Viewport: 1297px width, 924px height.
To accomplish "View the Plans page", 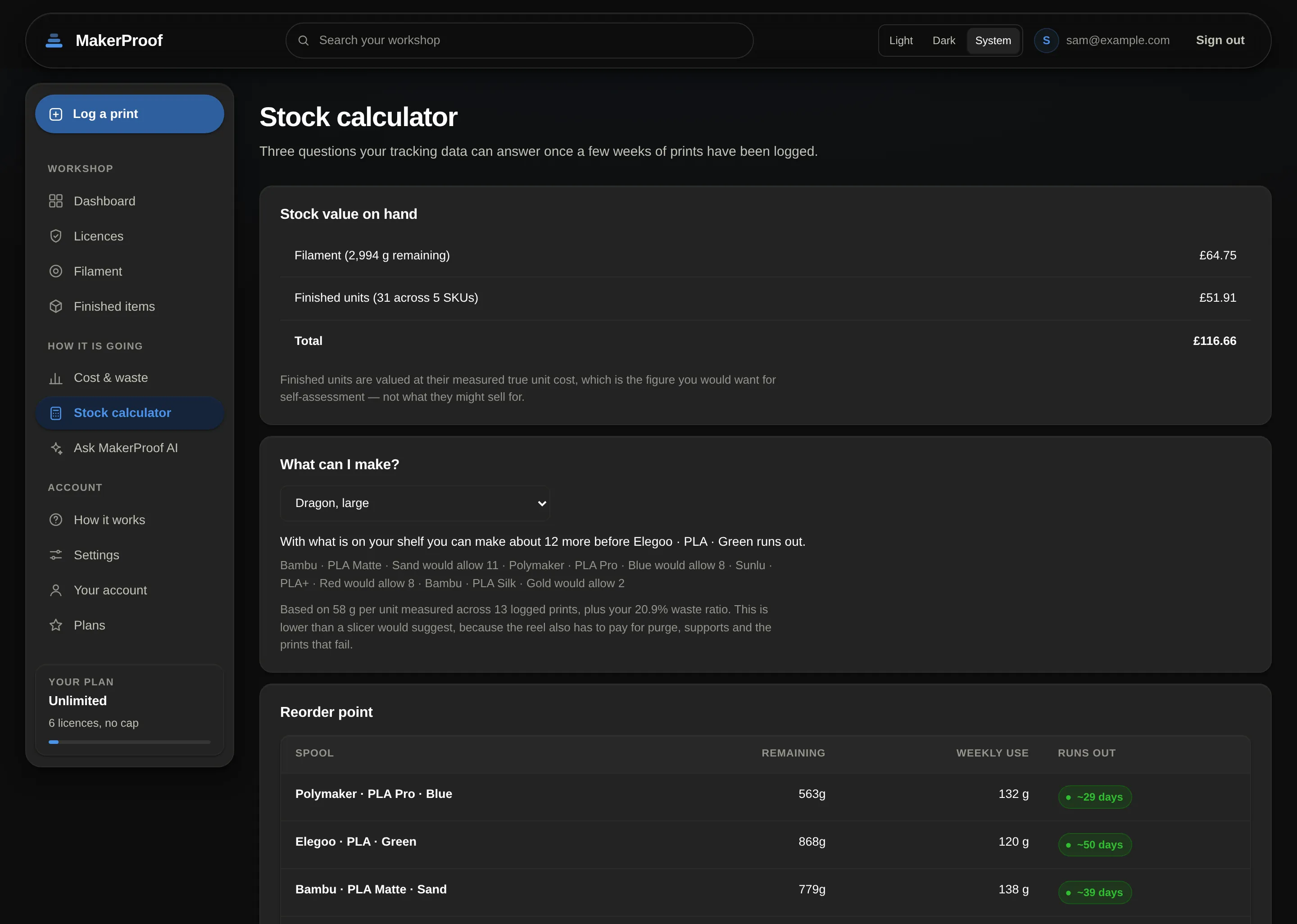I will point(130,625).
